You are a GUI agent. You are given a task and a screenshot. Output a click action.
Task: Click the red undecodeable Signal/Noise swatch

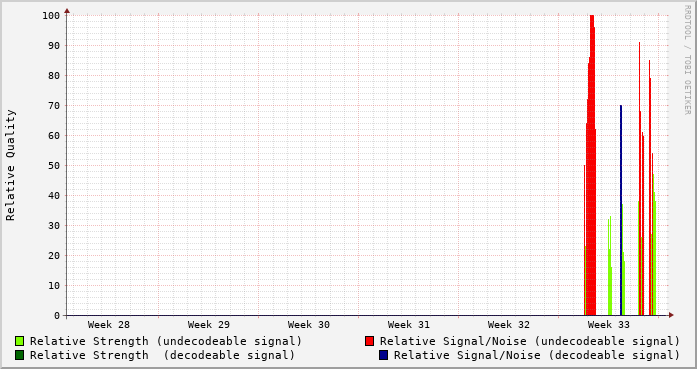coord(369,341)
